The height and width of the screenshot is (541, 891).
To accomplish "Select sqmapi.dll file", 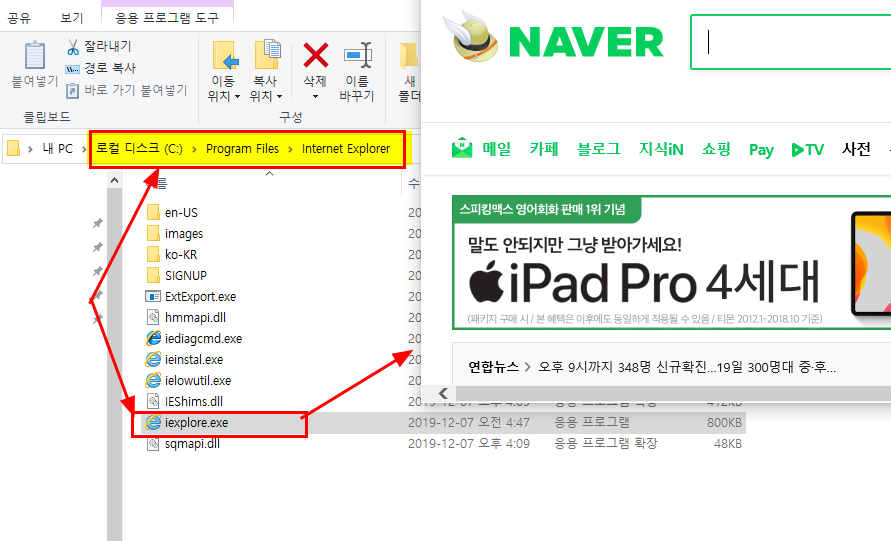I will click(x=192, y=444).
